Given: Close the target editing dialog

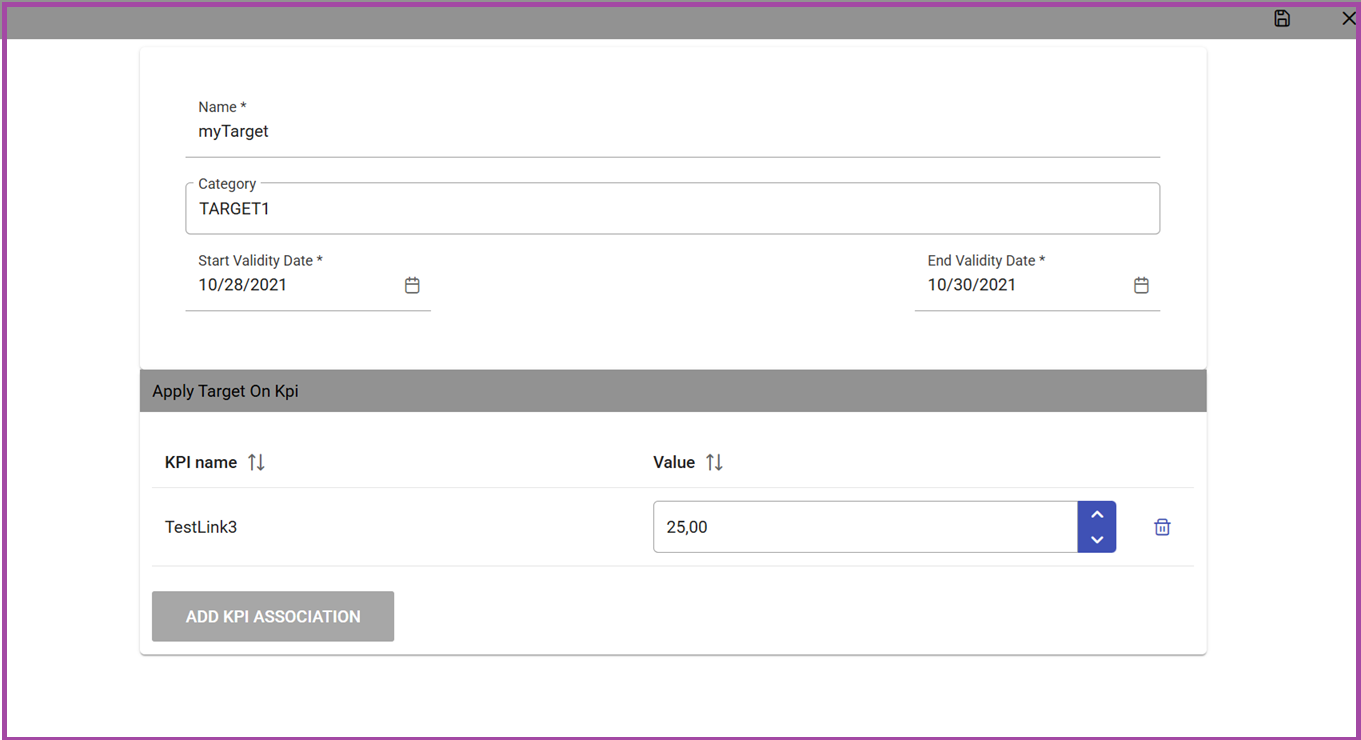Looking at the screenshot, I should 1348,19.
